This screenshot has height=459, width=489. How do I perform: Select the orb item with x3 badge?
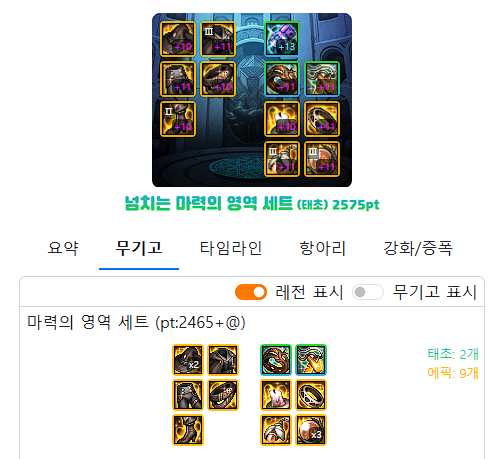click(311, 430)
